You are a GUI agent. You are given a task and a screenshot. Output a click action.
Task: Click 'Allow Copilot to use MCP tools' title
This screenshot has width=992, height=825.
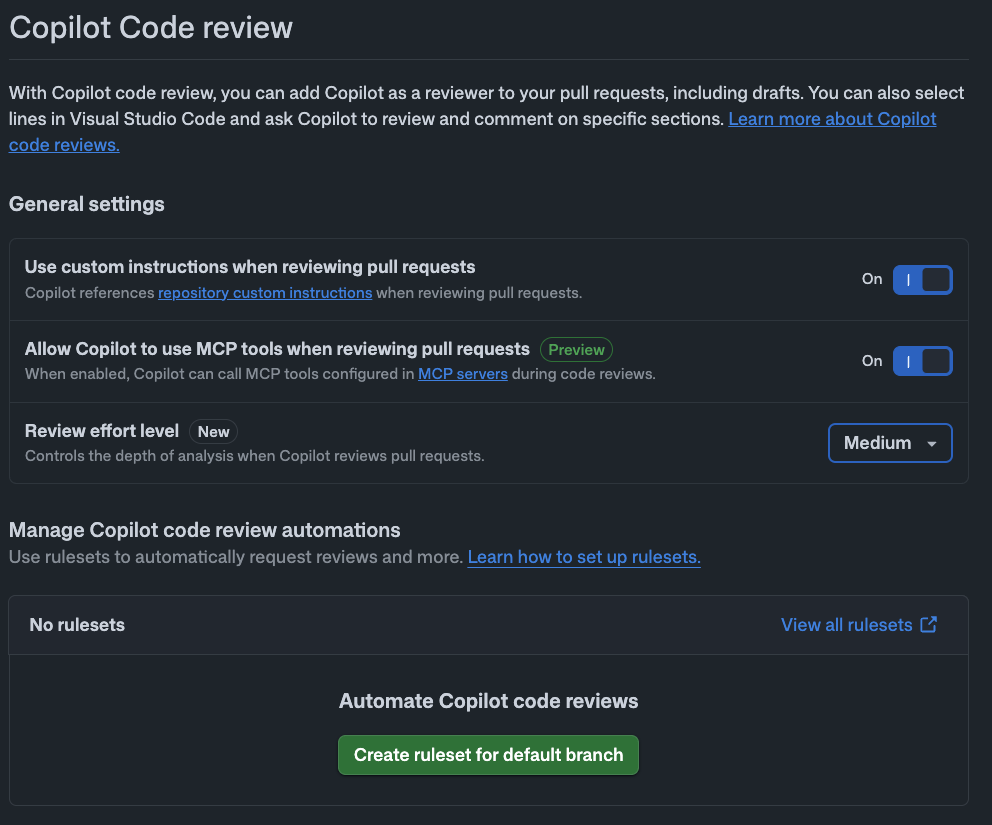(277, 349)
